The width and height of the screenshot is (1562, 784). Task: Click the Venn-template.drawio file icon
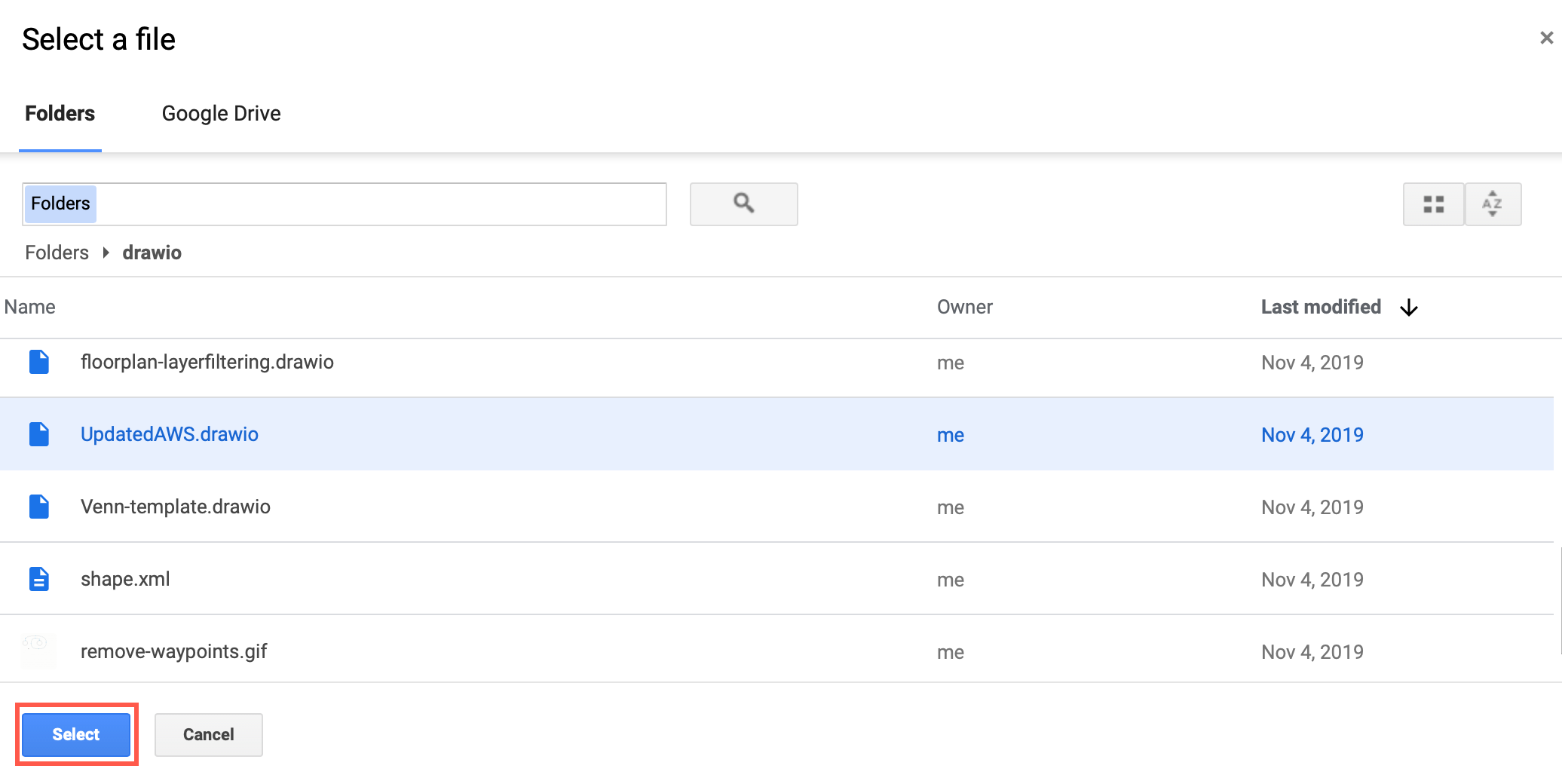[x=39, y=506]
